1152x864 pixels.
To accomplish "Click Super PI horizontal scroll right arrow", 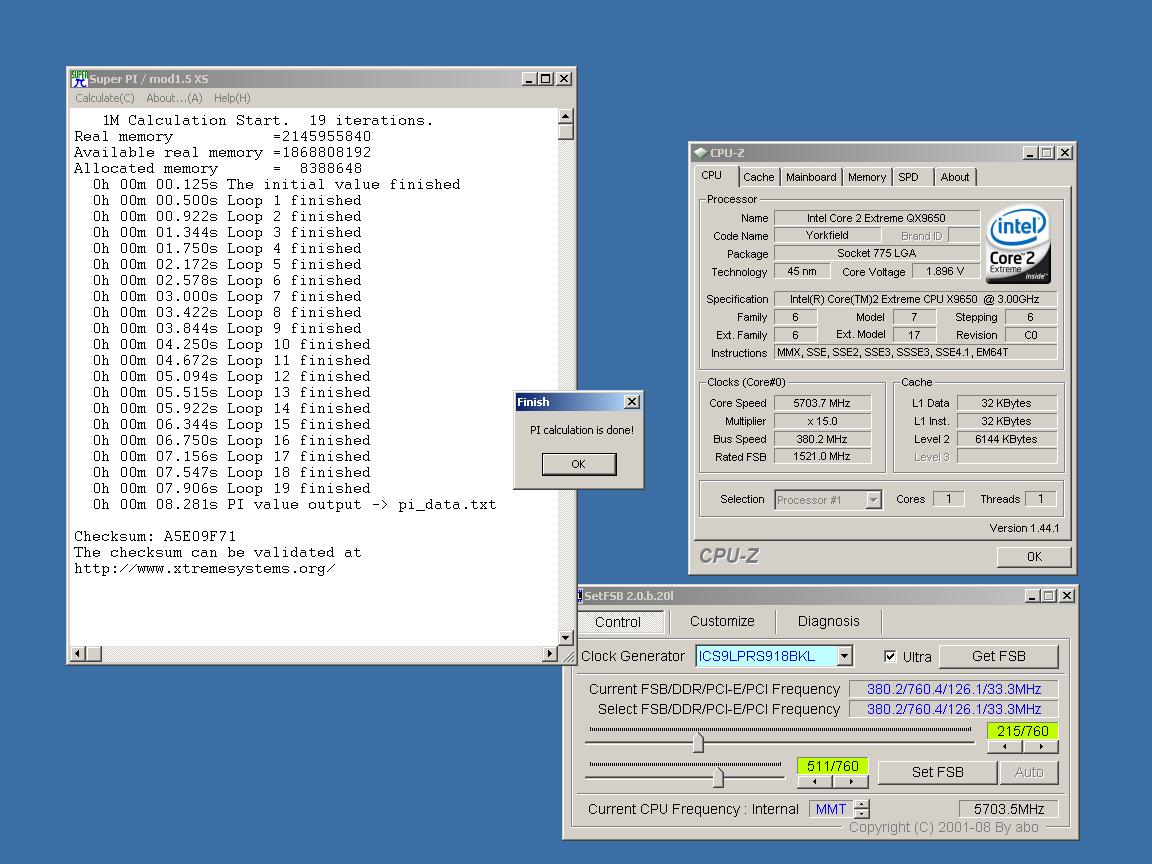I will [550, 653].
